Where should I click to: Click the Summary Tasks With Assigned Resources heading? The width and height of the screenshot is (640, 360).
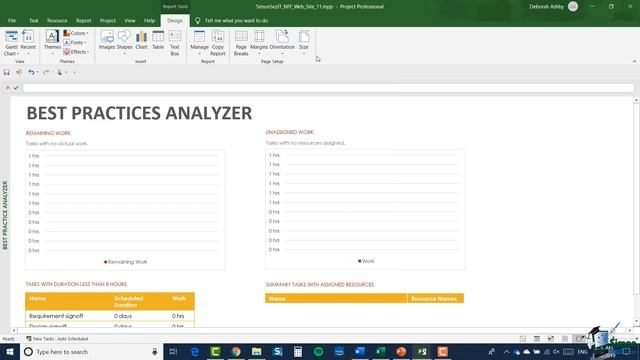click(320, 284)
